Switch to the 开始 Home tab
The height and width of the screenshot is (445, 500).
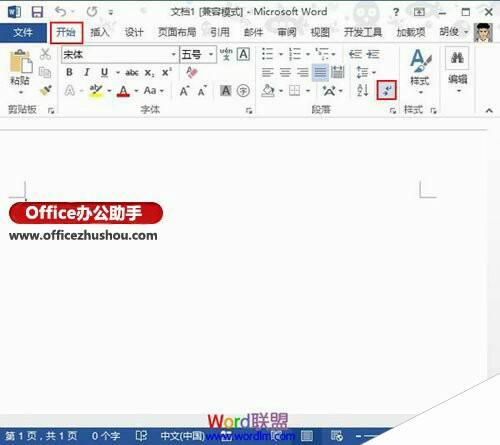66,33
